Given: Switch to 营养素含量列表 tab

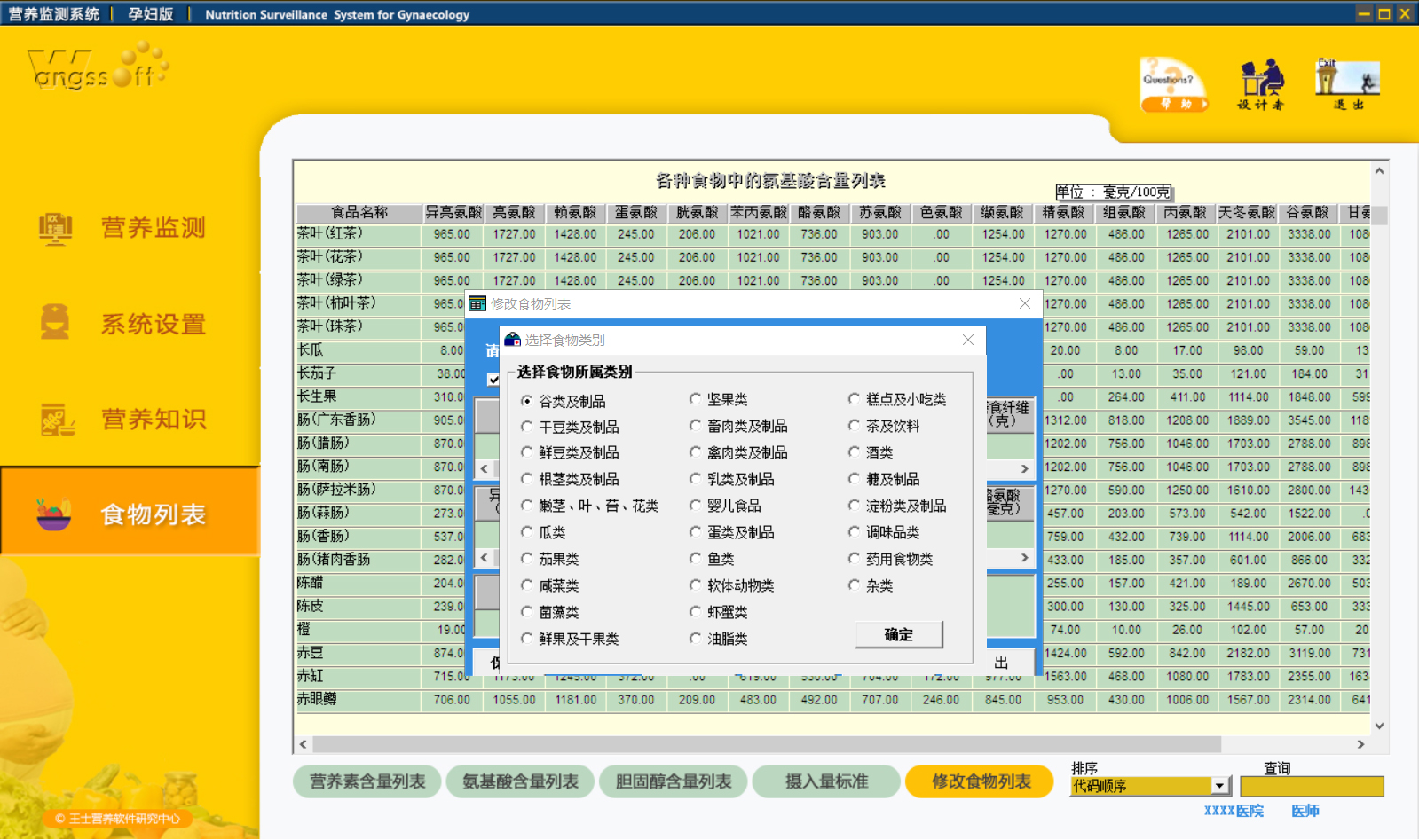Looking at the screenshot, I should point(367,781).
